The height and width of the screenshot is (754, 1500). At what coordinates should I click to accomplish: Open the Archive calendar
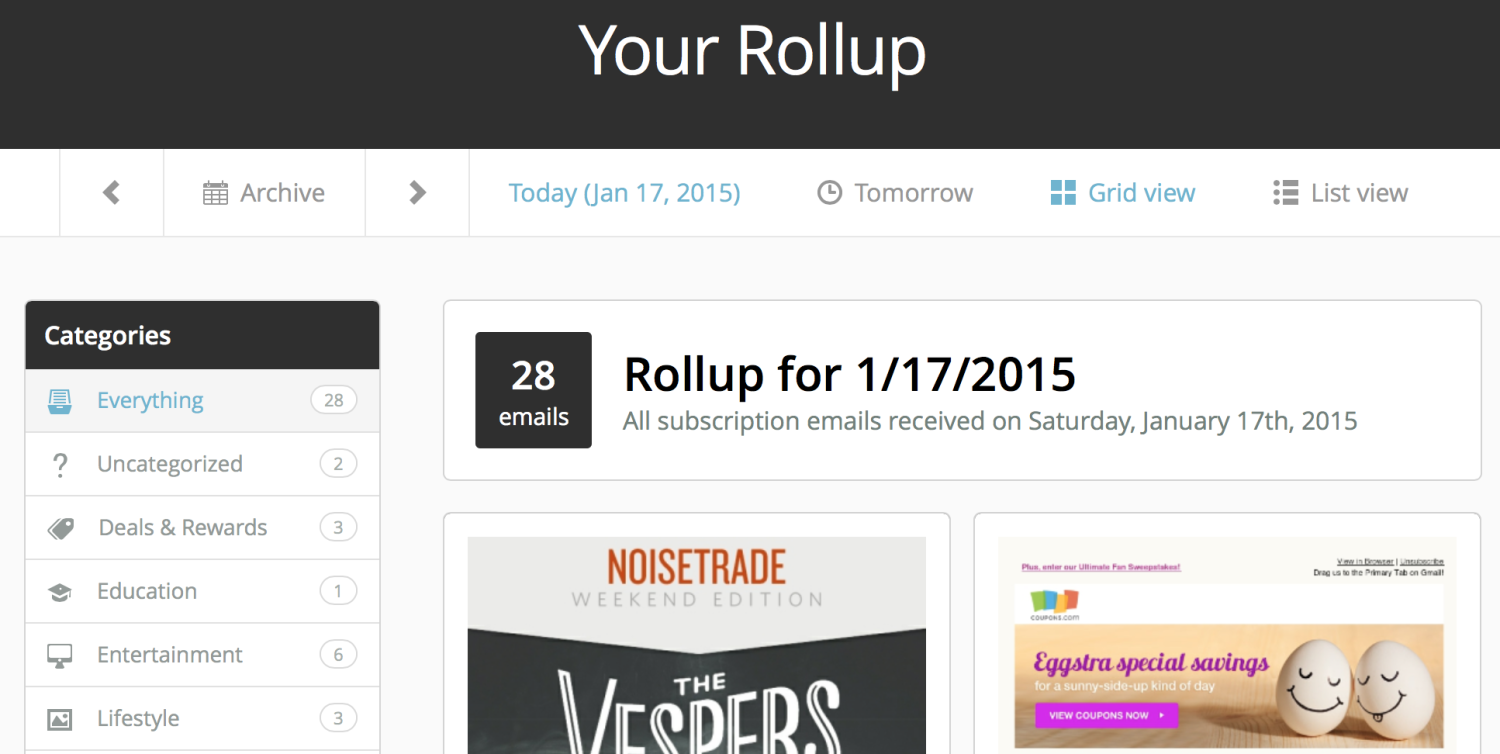pyautogui.click(x=264, y=193)
